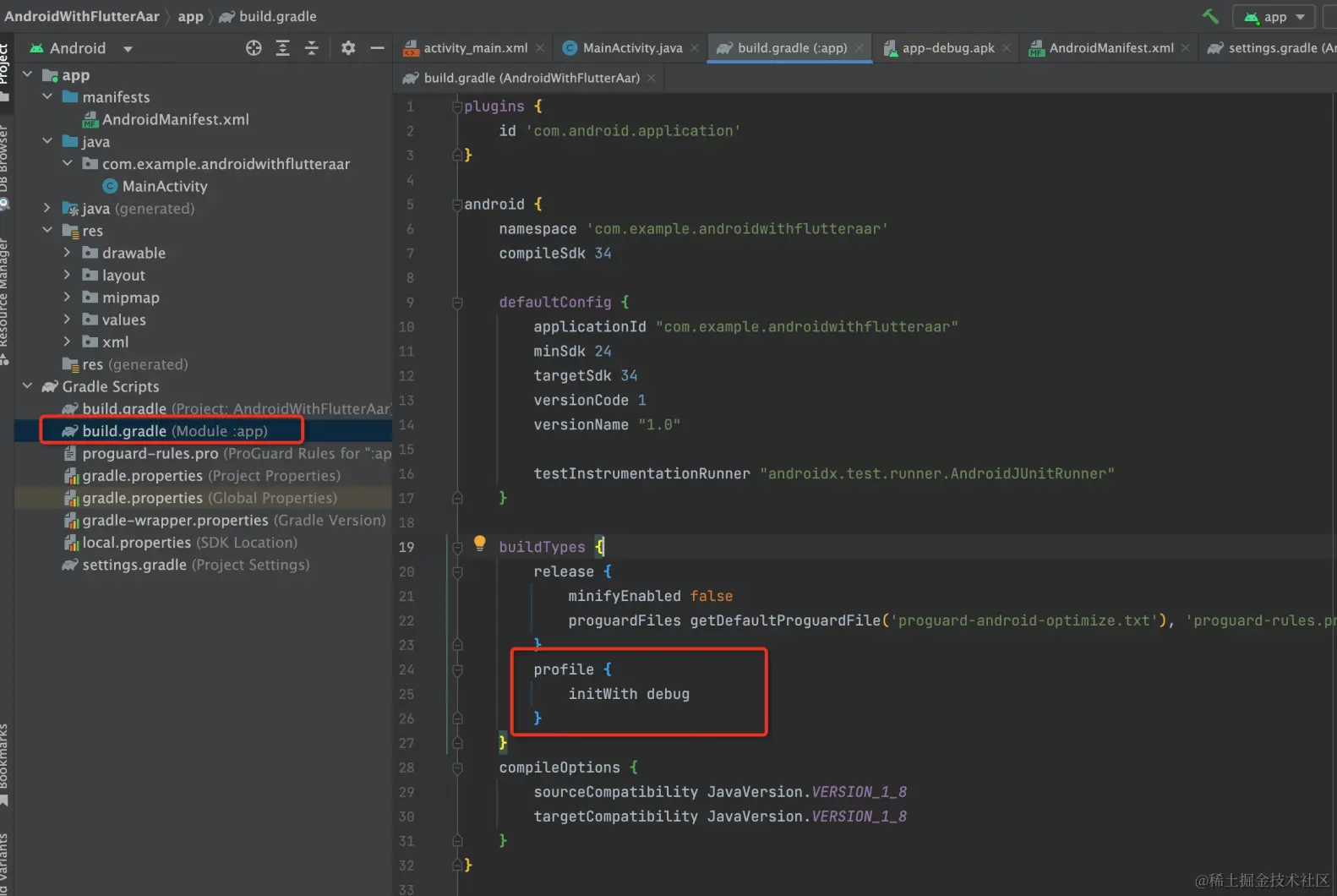Place cursor on minifyEnabled false line
Screen dimensions: 1337x896
(x=650, y=596)
